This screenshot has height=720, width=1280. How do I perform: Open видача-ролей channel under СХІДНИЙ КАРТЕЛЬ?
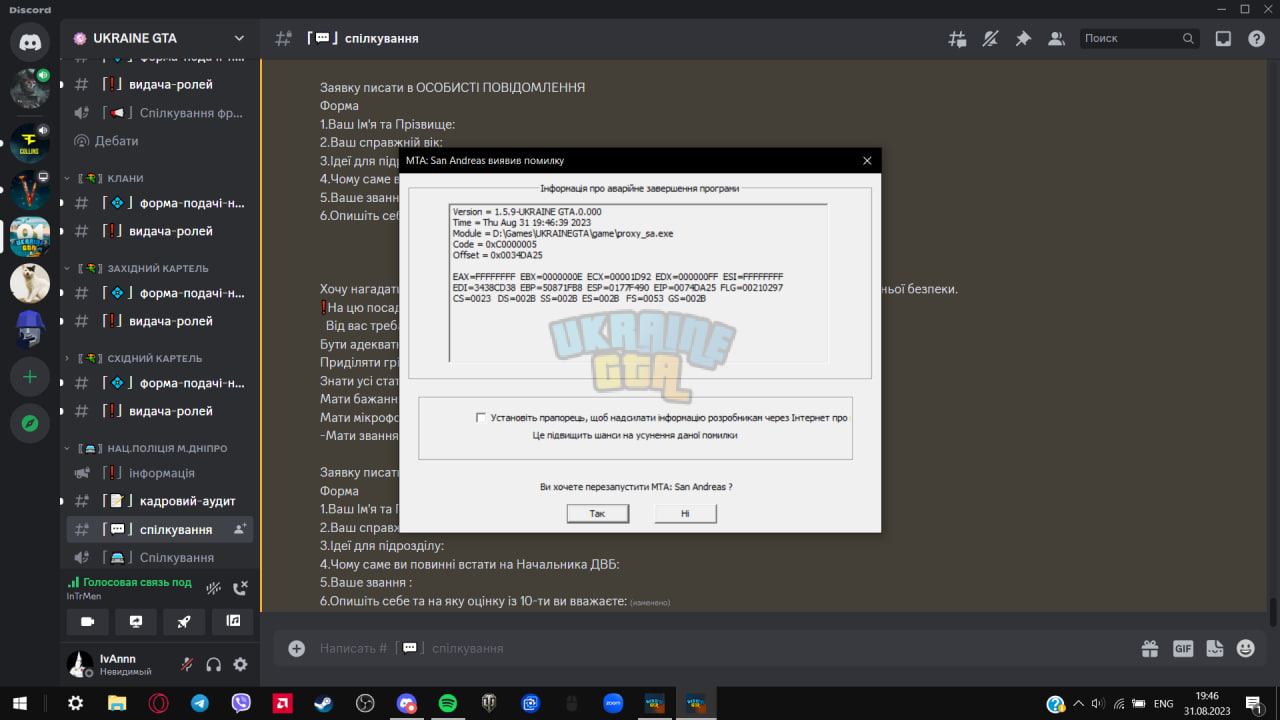click(160, 411)
